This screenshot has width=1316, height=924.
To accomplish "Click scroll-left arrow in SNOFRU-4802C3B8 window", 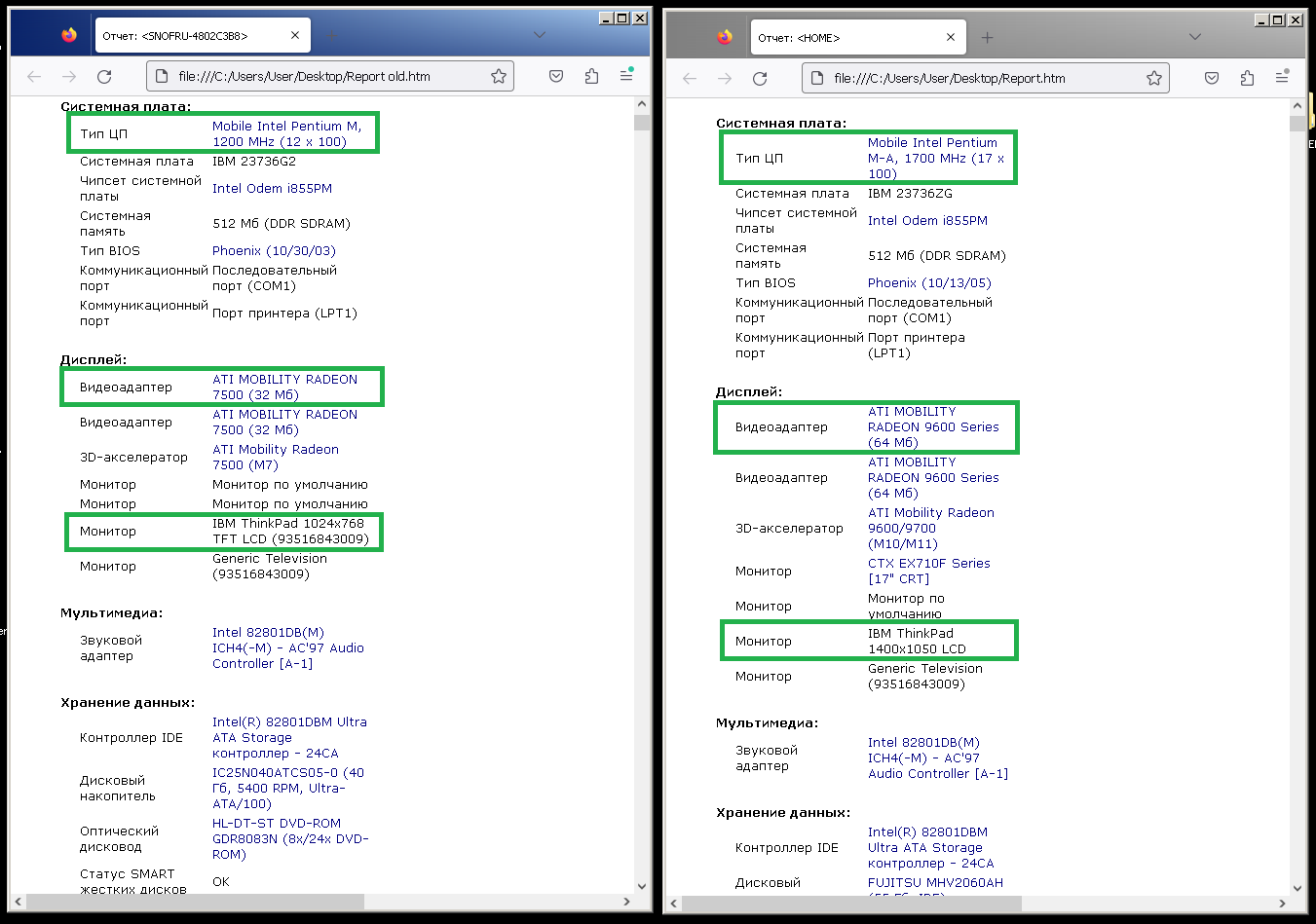I will pos(19,902).
